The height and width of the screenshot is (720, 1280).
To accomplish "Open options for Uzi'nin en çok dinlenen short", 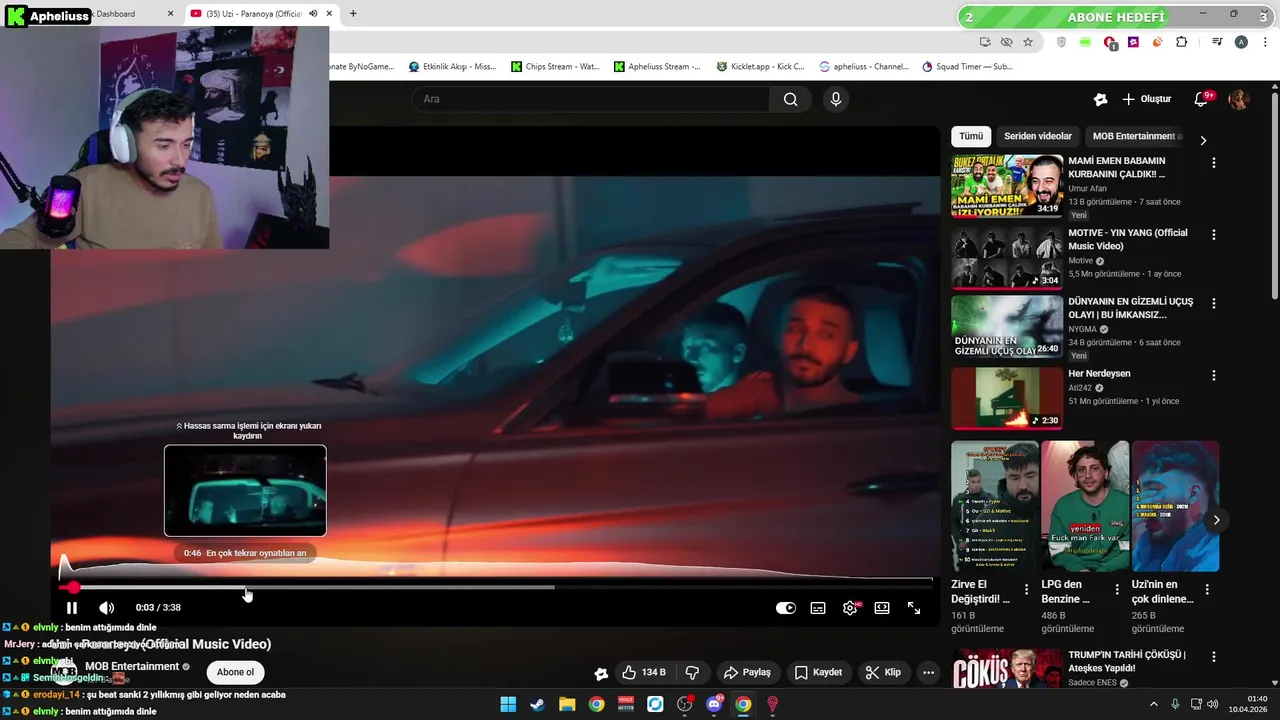I will click(x=1207, y=590).
